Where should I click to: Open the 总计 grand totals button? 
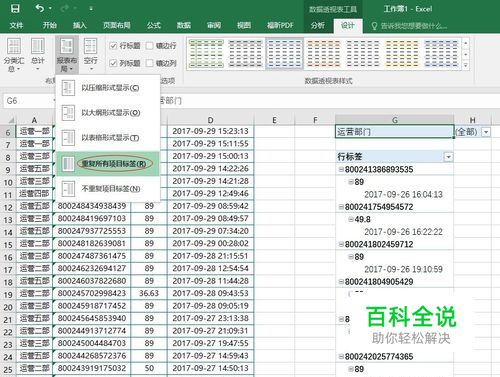pyautogui.click(x=38, y=55)
